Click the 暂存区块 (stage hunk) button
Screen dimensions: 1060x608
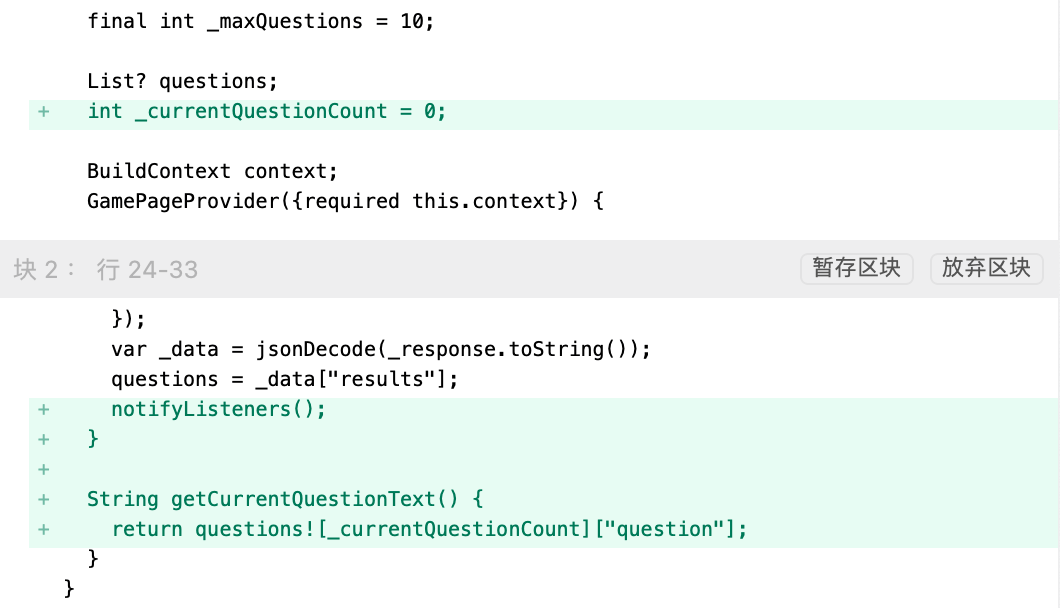pos(856,268)
